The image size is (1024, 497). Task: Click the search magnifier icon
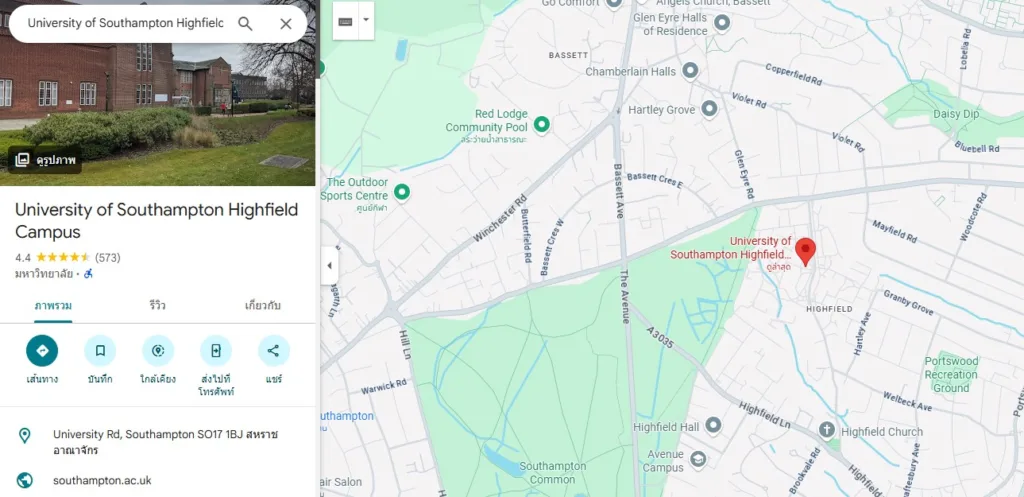(x=245, y=24)
